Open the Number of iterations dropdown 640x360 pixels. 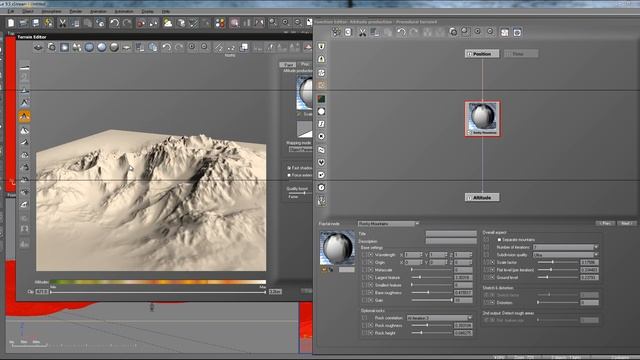[566, 247]
